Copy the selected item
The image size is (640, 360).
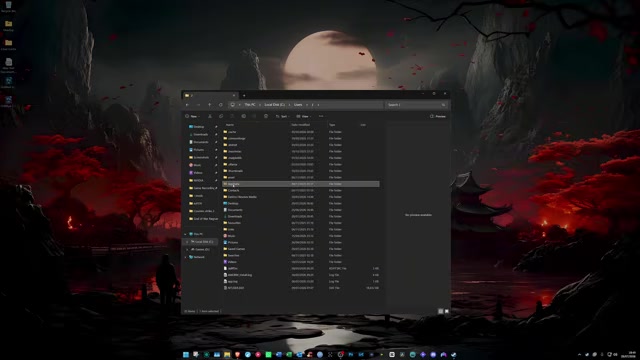point(221,116)
